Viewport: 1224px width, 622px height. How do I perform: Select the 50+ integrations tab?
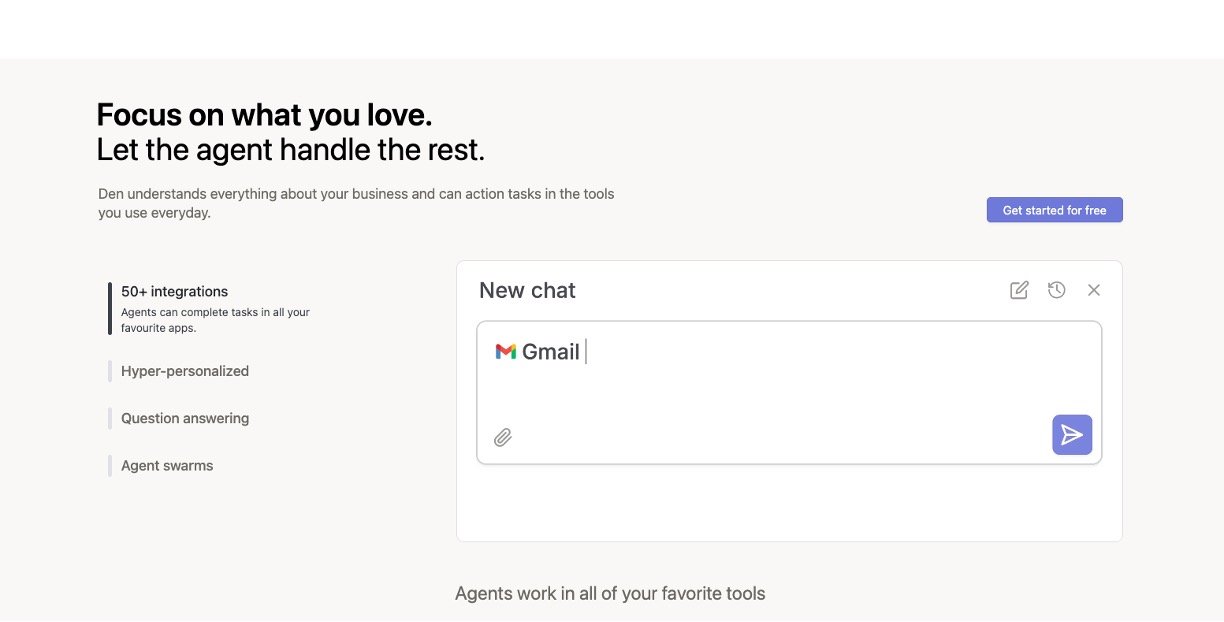[175, 292]
